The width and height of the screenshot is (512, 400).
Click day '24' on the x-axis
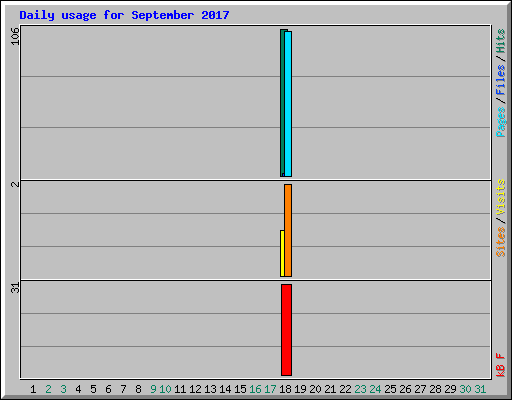tap(375, 389)
